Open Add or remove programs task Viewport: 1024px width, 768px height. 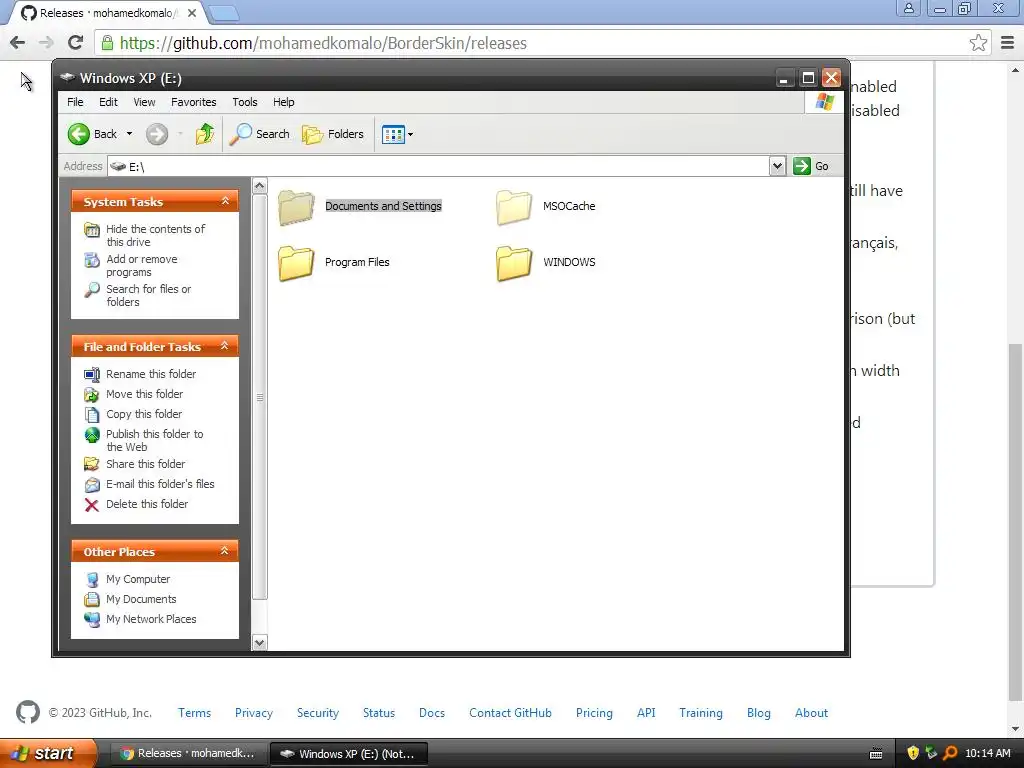click(x=142, y=265)
